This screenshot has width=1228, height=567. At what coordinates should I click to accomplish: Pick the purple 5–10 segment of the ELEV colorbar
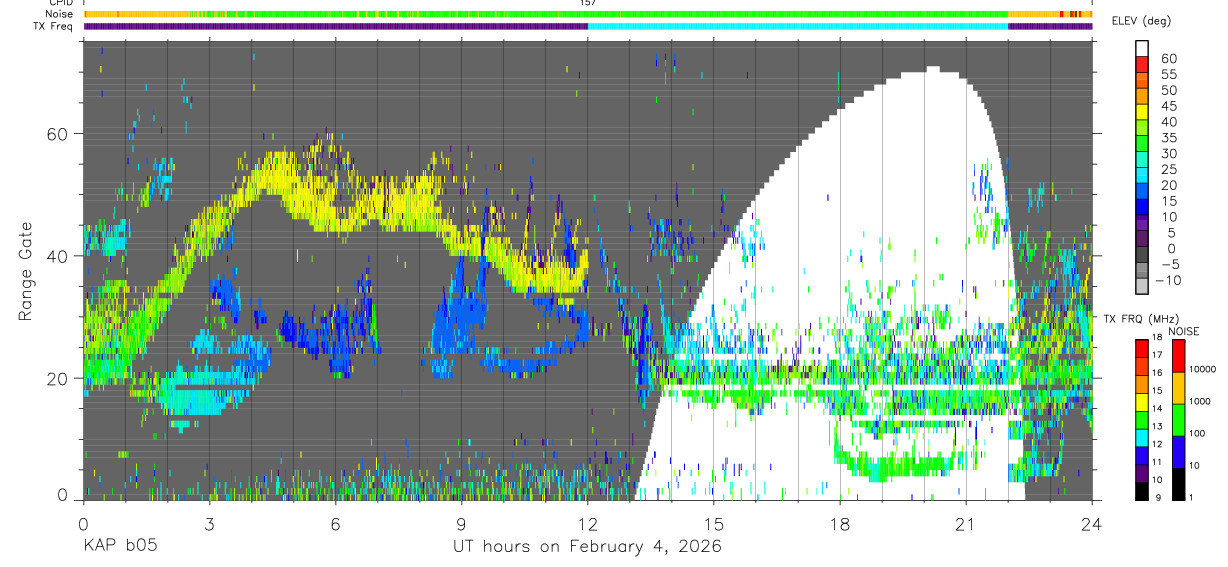click(1142, 225)
